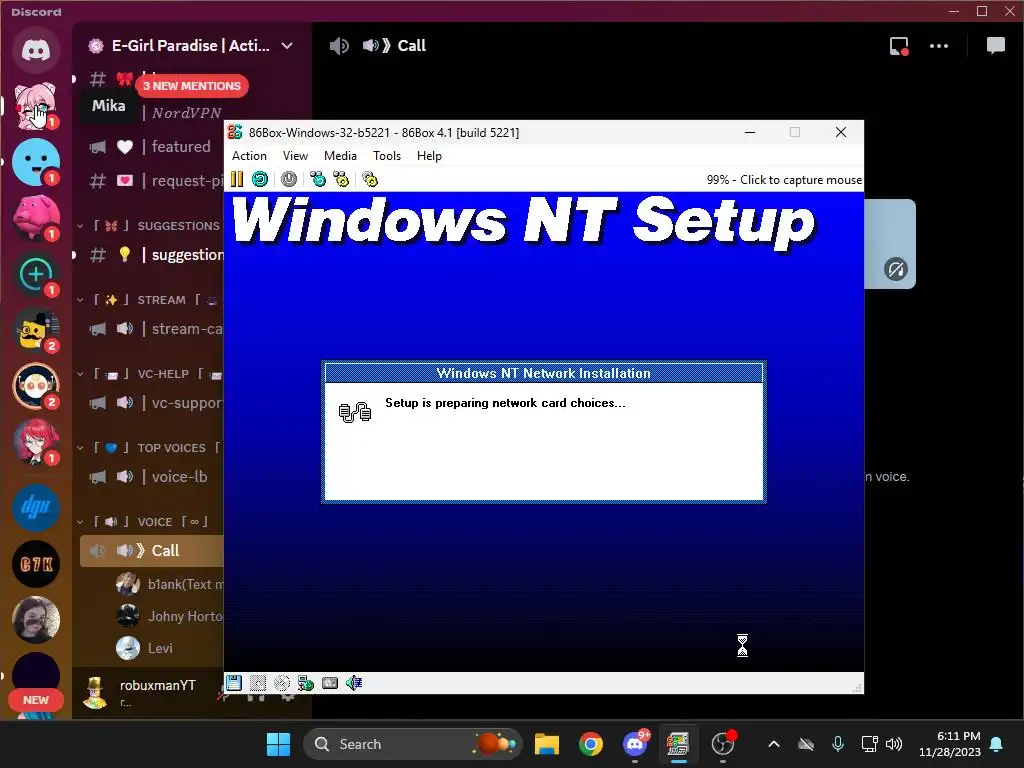Open more options three-dots in Discord header
1024x768 pixels.
938,46
